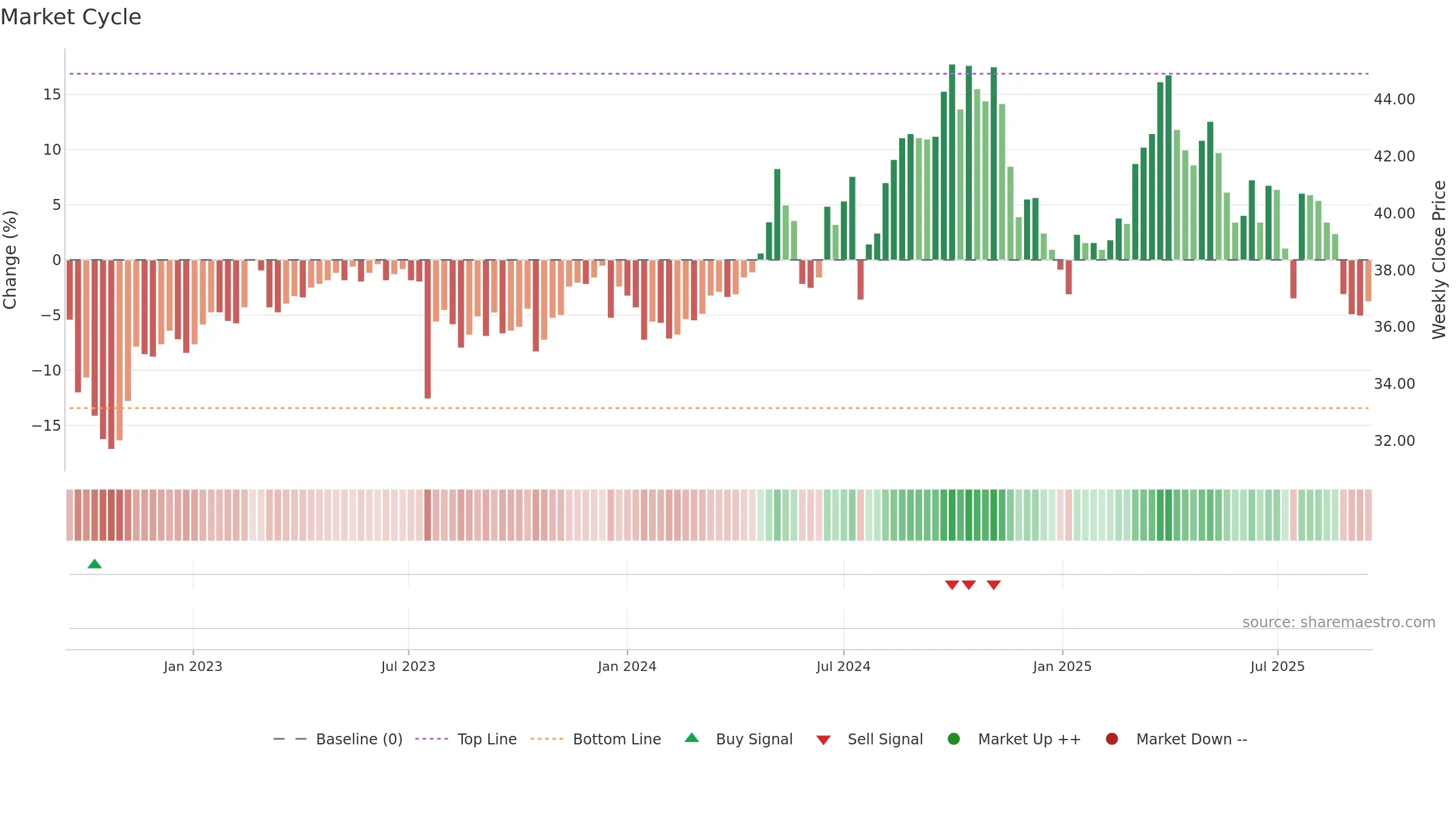
Task: Click the Jan 2023 axis label
Action: (193, 667)
